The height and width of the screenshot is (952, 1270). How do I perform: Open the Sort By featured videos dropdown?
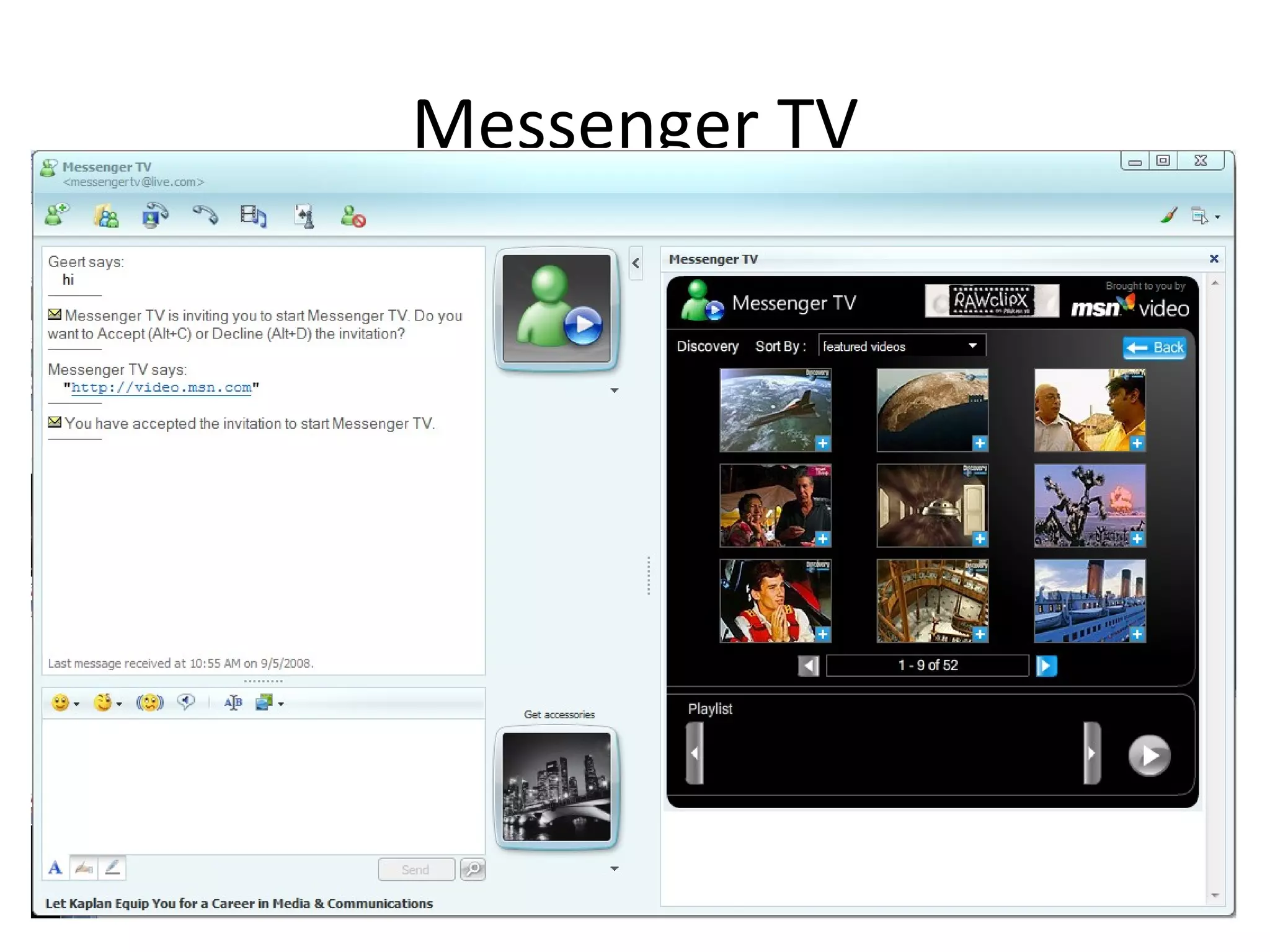tap(902, 346)
